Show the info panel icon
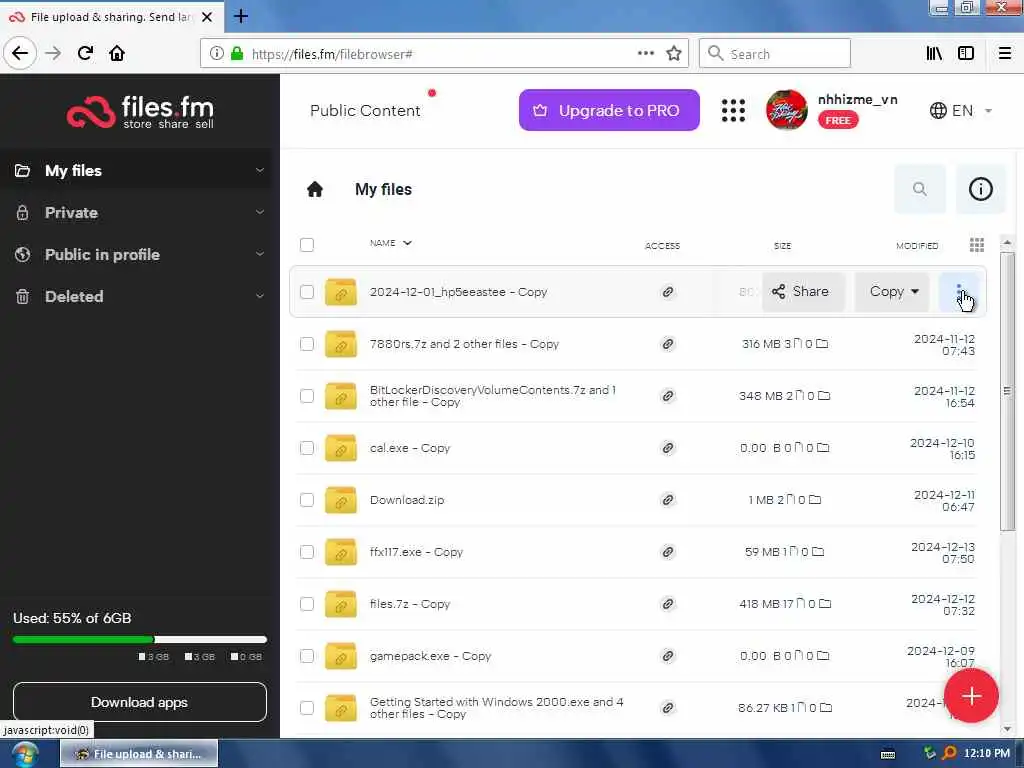The image size is (1024, 768). (x=980, y=189)
